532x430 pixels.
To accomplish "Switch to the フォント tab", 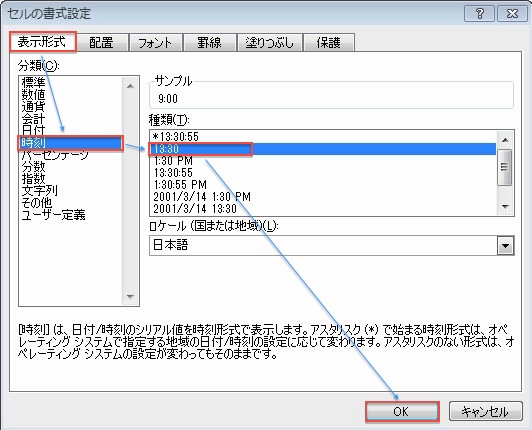I will tap(155, 43).
